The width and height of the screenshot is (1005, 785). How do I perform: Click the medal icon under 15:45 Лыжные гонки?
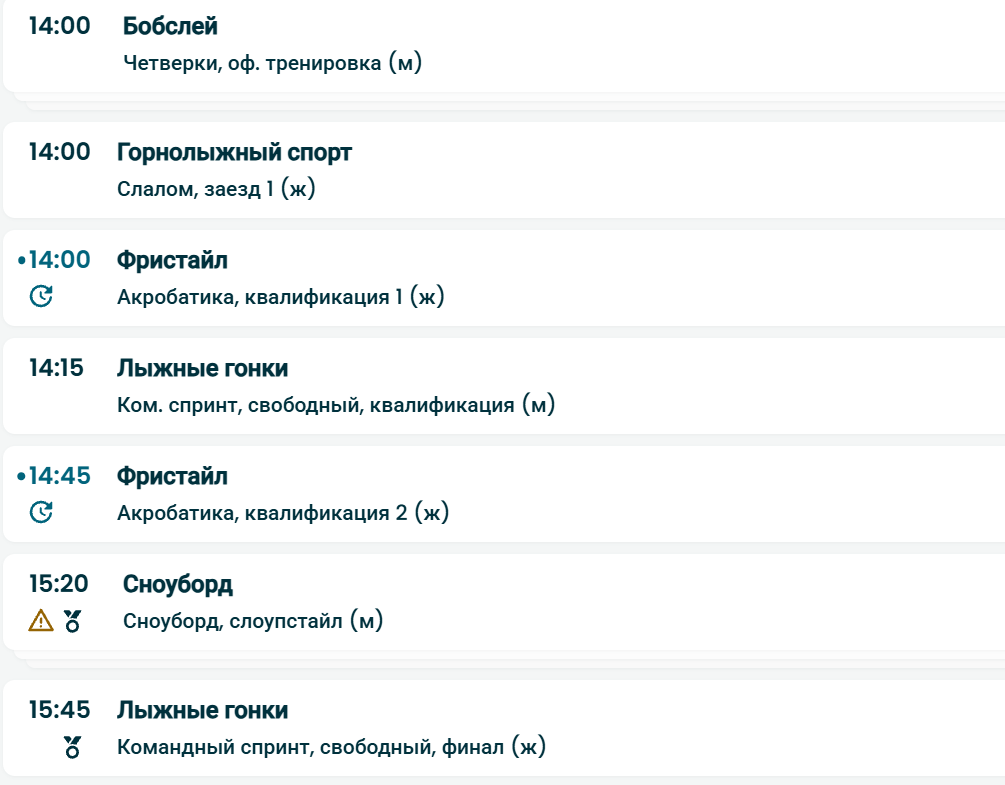(72, 746)
